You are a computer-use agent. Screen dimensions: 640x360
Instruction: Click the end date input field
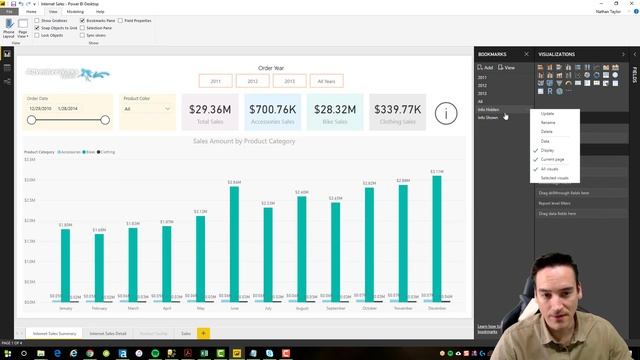(x=68, y=109)
